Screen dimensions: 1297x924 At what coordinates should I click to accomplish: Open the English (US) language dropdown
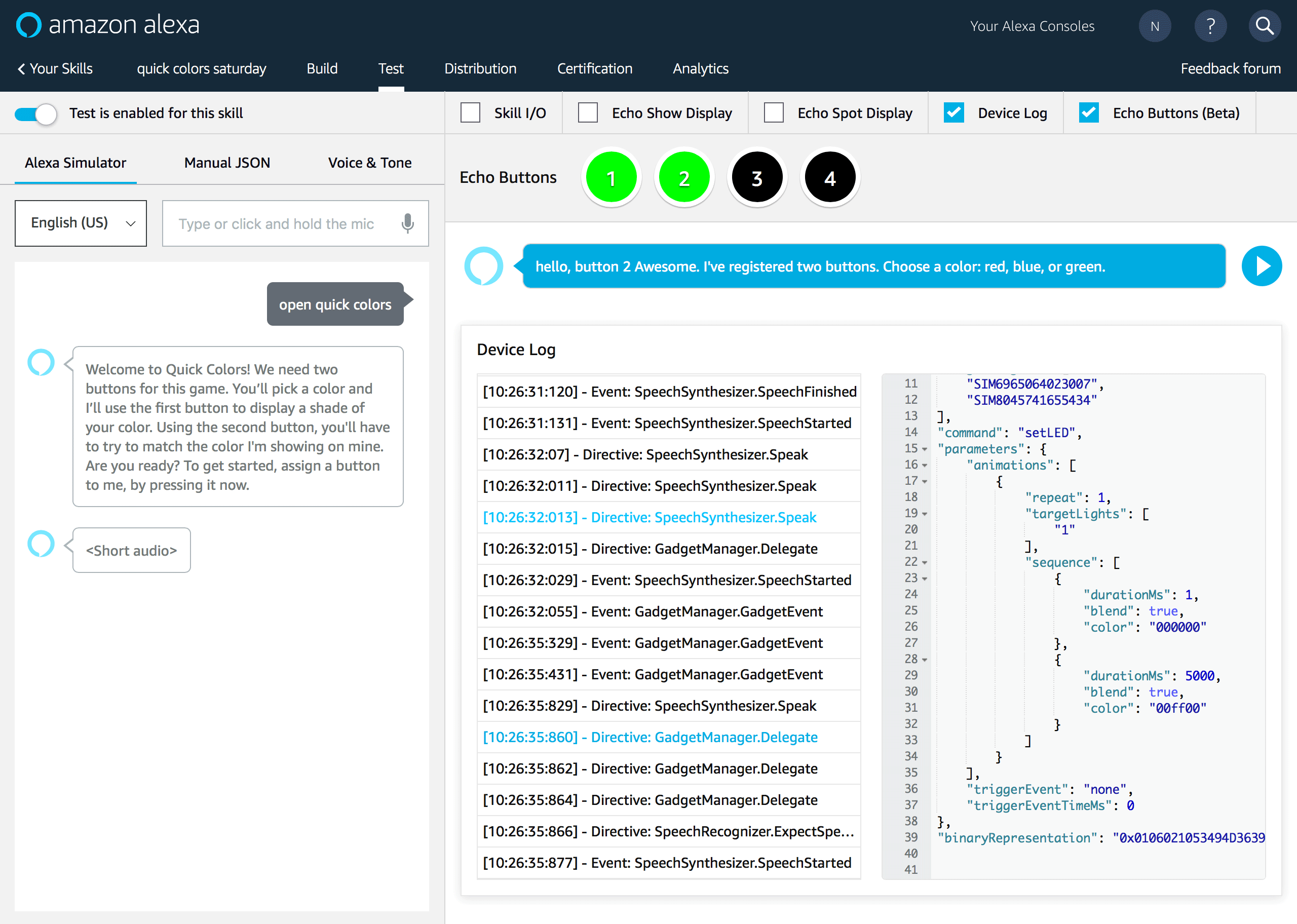tap(81, 223)
